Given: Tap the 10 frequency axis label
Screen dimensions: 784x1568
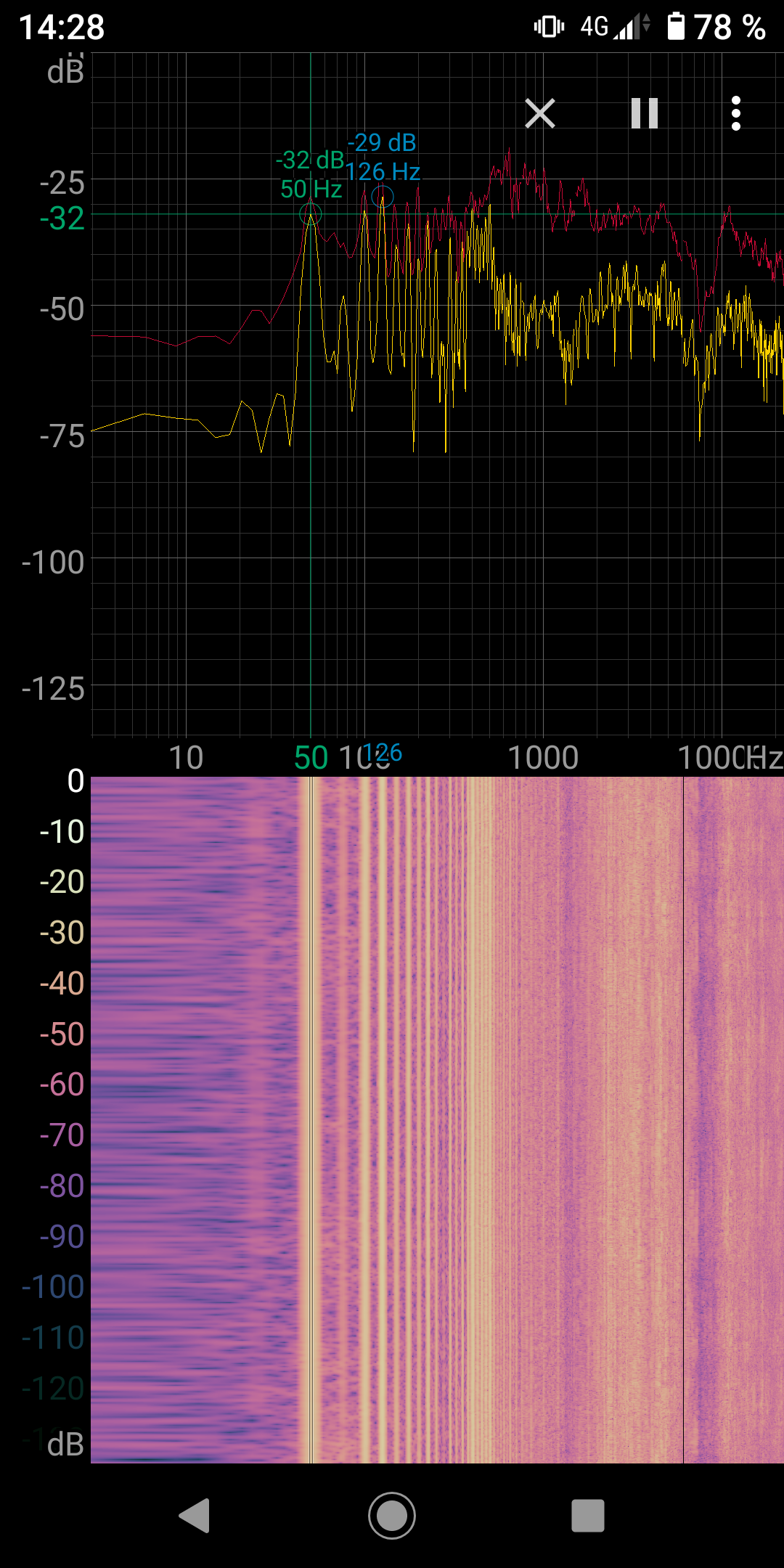Looking at the screenshot, I should click(186, 758).
